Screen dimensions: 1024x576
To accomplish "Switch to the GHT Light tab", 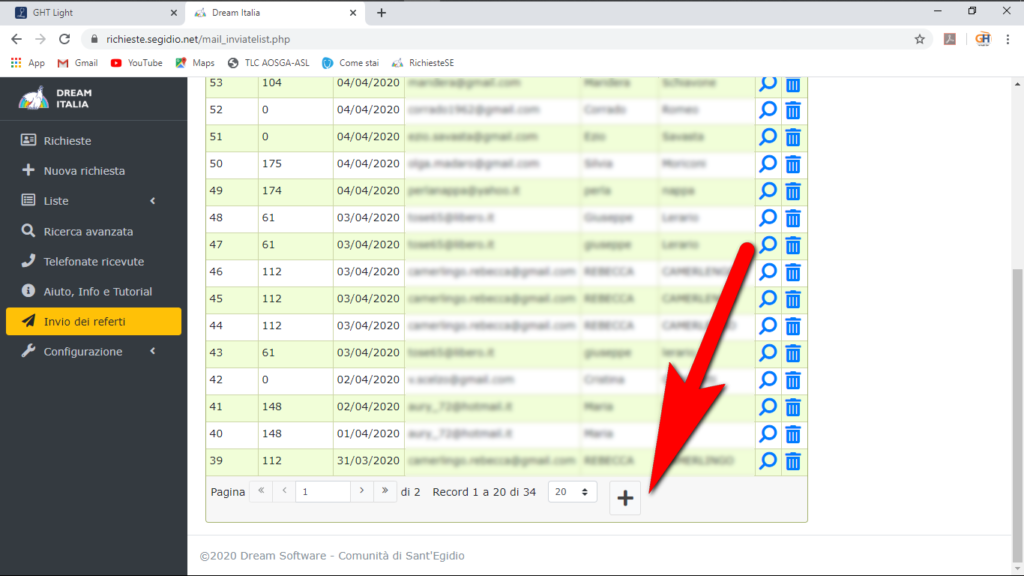I will tap(88, 13).
